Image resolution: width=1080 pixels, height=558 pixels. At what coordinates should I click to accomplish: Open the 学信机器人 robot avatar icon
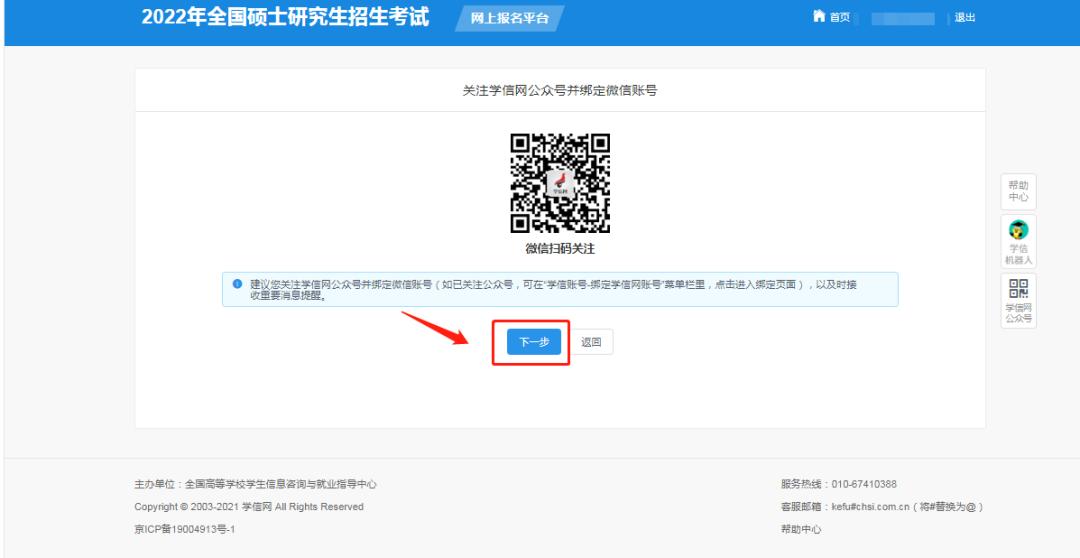[x=1018, y=229]
